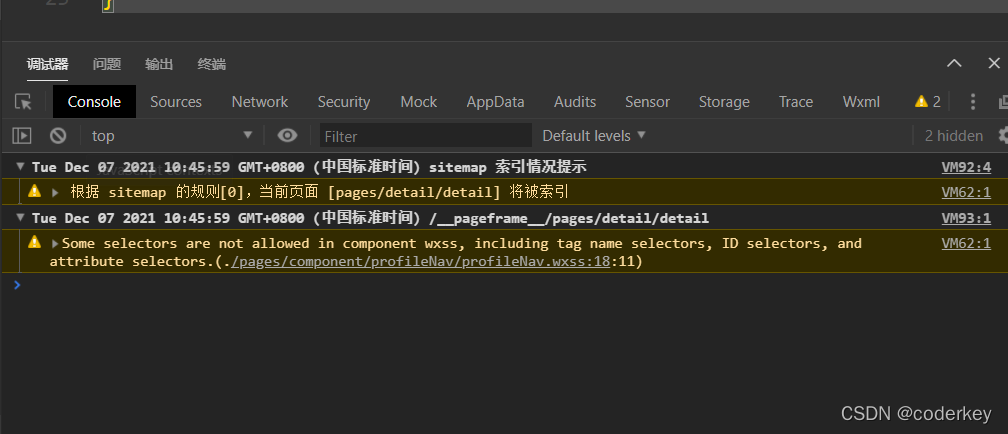Screen dimensions: 1008x434
Task: Collapse the __pageframe__ detail log group
Action: (x=21, y=217)
